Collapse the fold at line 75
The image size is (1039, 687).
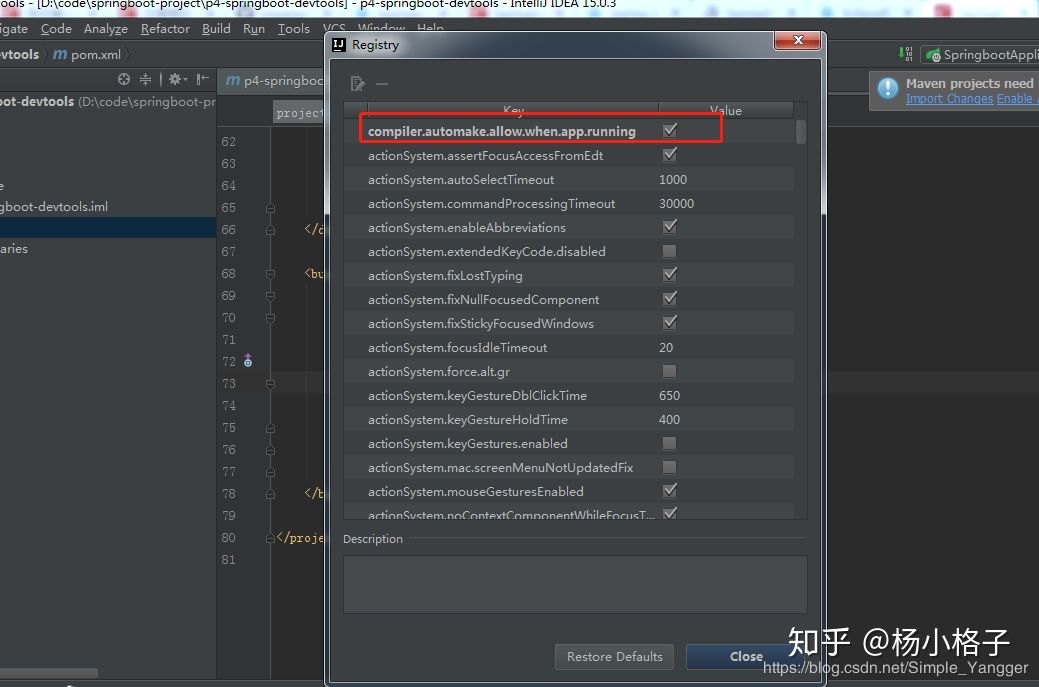270,428
